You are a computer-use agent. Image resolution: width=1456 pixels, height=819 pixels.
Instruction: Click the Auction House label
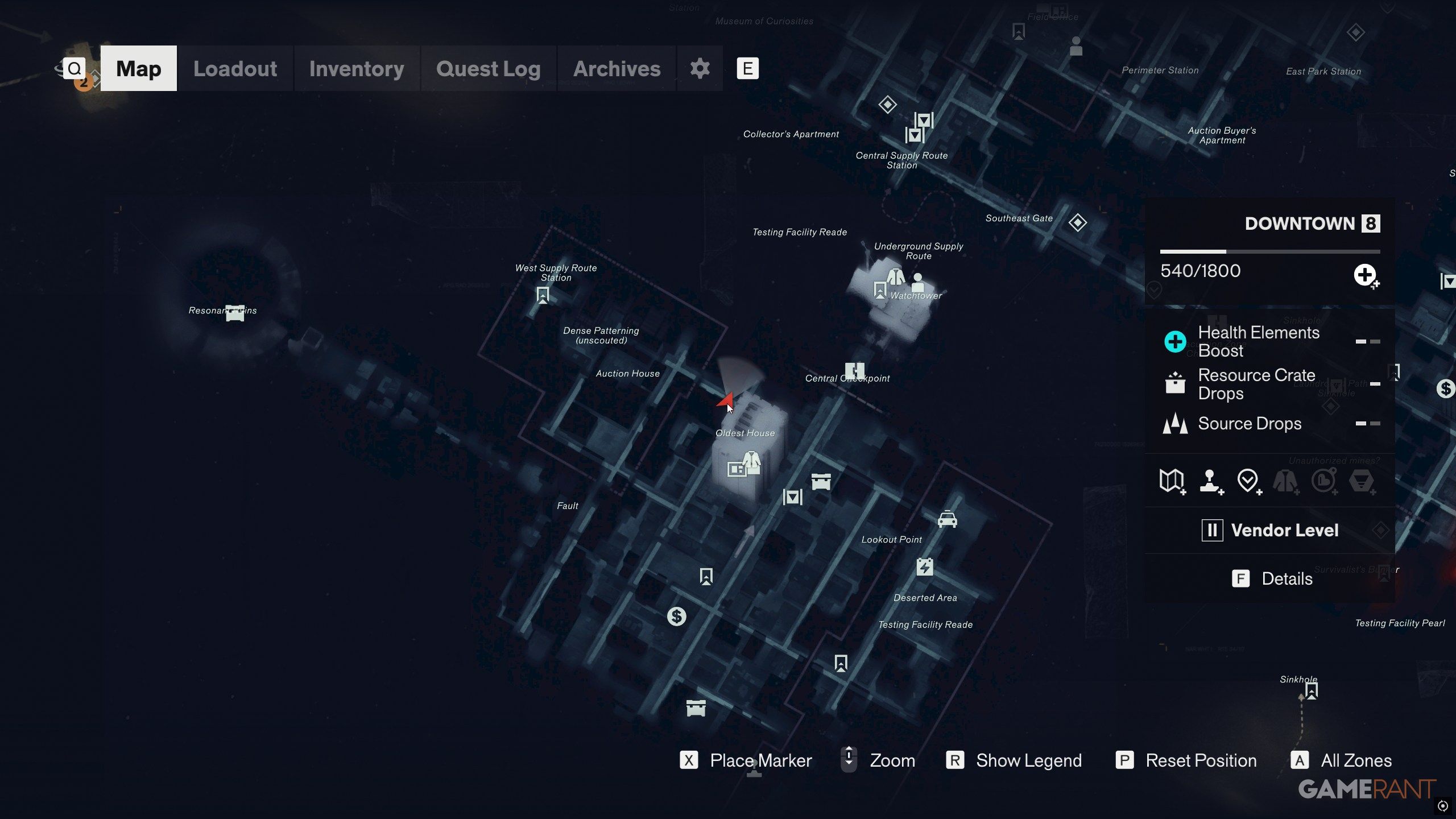[x=628, y=373]
